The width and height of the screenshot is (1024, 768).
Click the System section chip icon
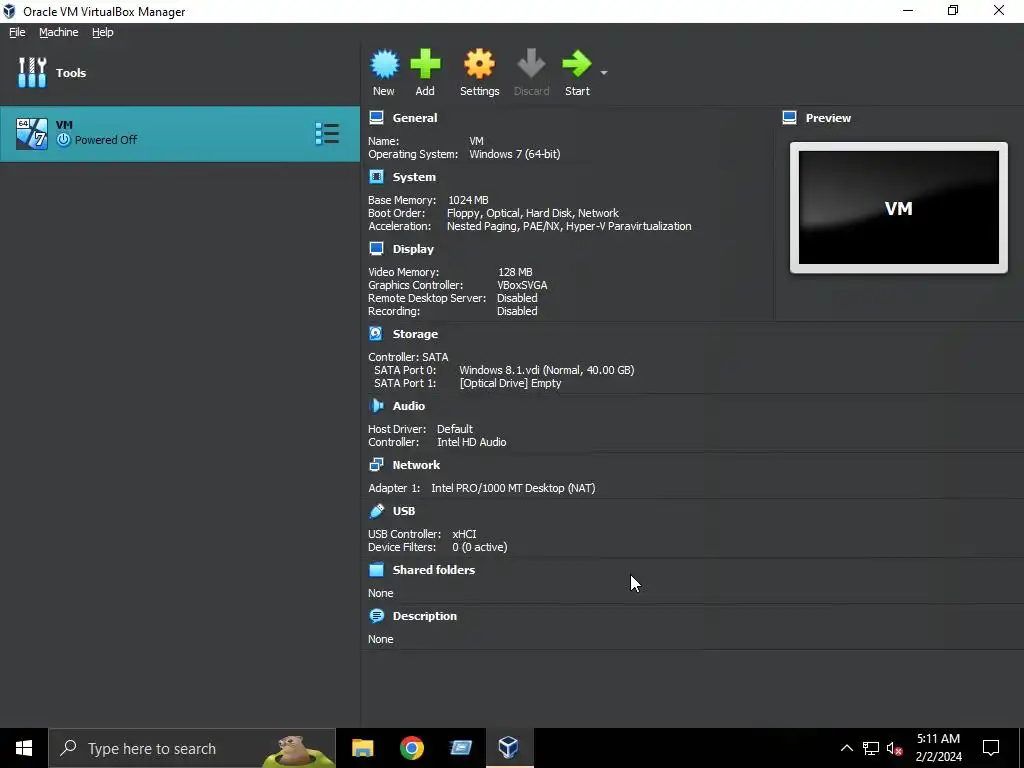click(376, 177)
